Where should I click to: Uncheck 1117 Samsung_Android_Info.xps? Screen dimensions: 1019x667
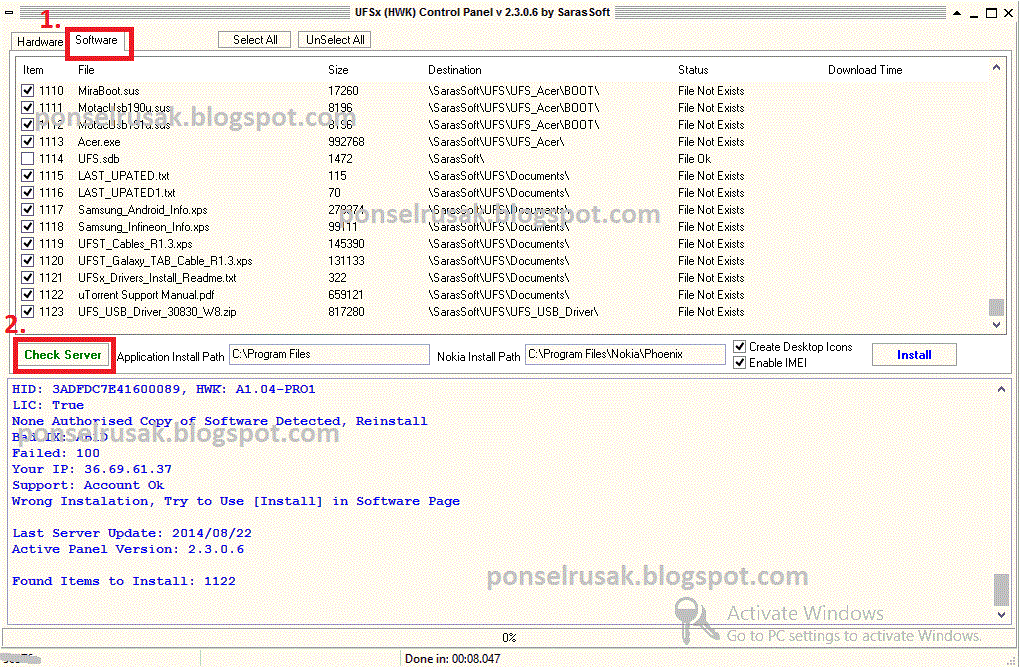27,209
